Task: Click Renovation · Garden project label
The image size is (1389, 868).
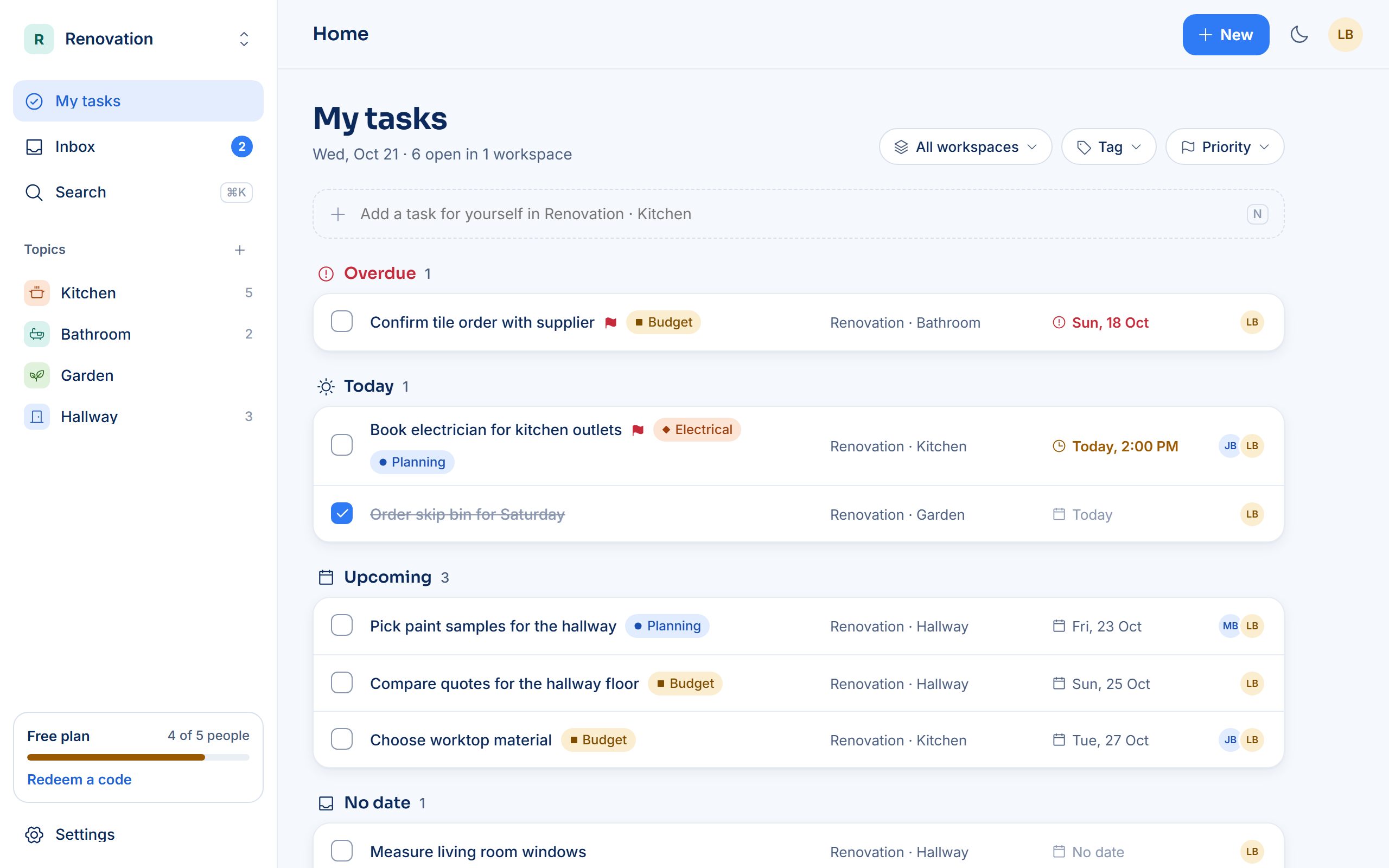Action: click(x=897, y=514)
